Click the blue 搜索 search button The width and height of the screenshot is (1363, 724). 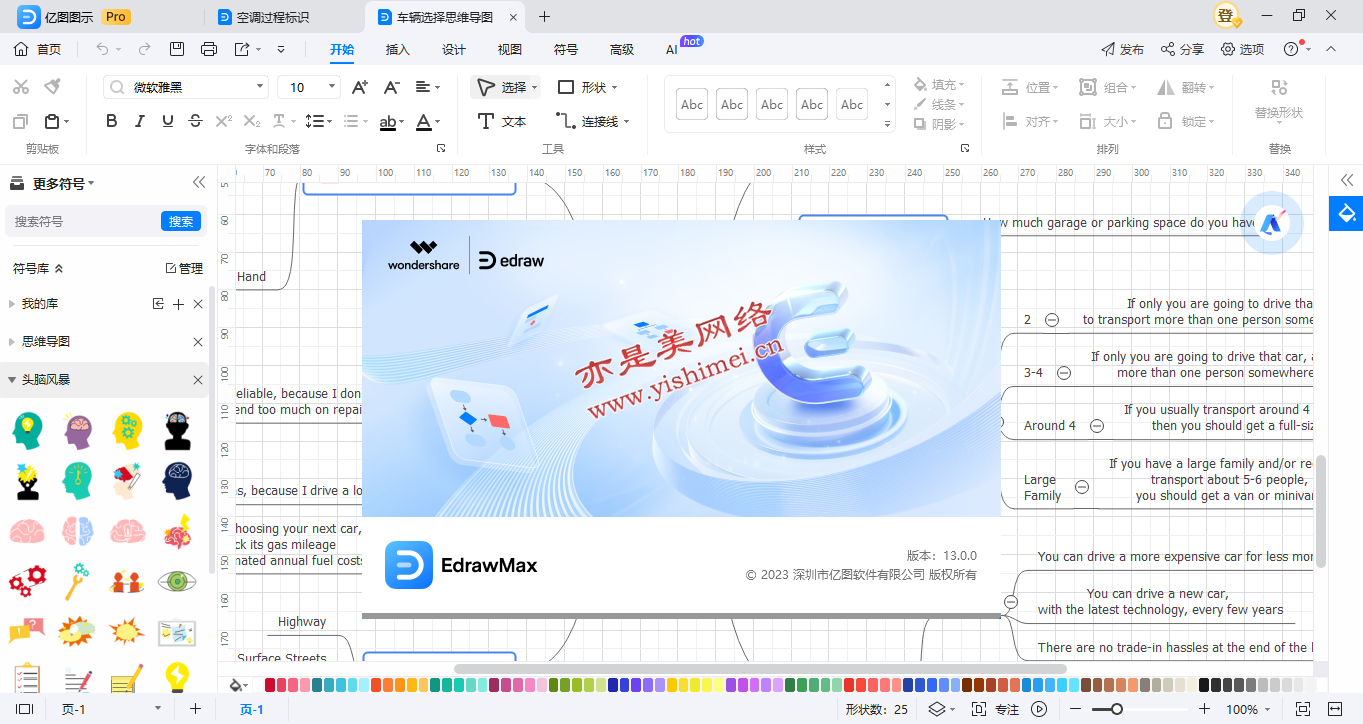pyautogui.click(x=181, y=221)
